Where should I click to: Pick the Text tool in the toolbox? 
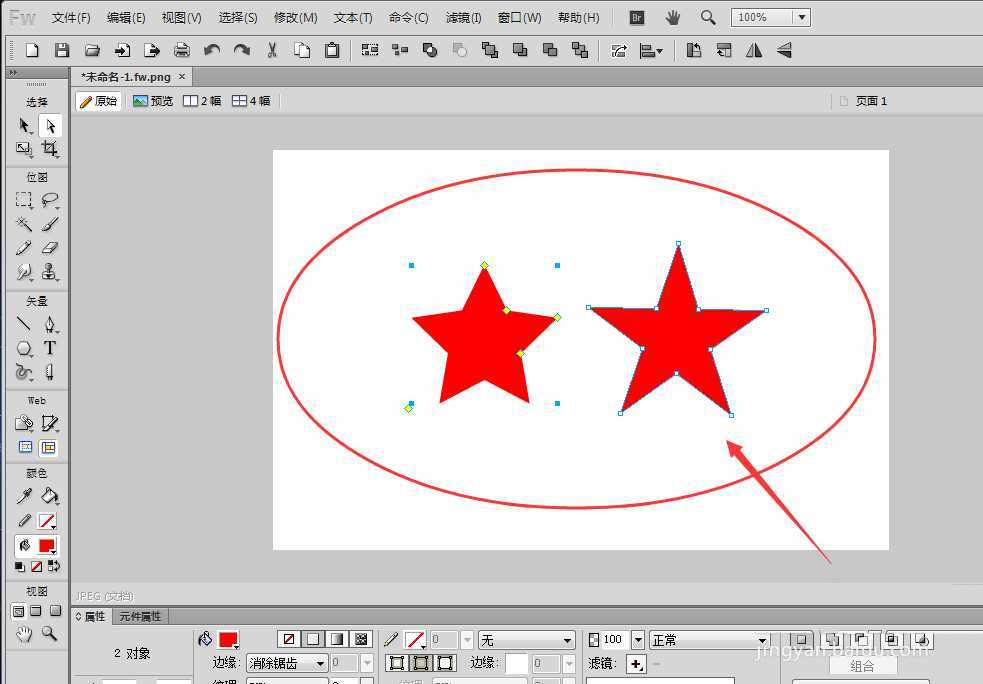(x=50, y=348)
